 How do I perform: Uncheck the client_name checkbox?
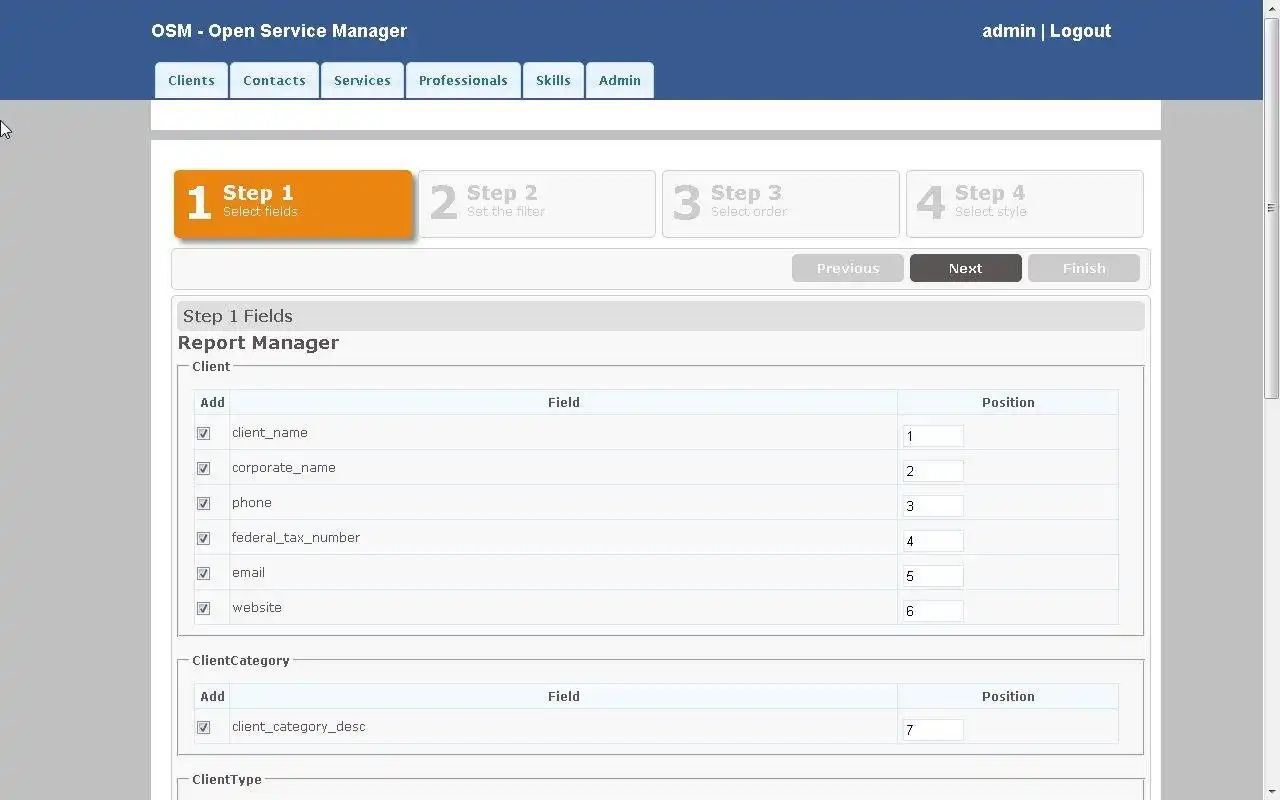[x=204, y=434]
